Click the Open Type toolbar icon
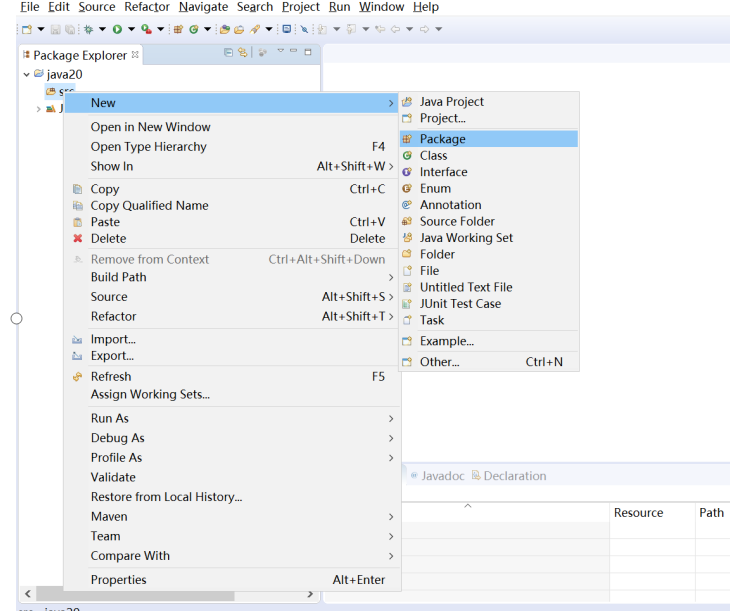This screenshot has height=611, width=730. click(x=225, y=29)
